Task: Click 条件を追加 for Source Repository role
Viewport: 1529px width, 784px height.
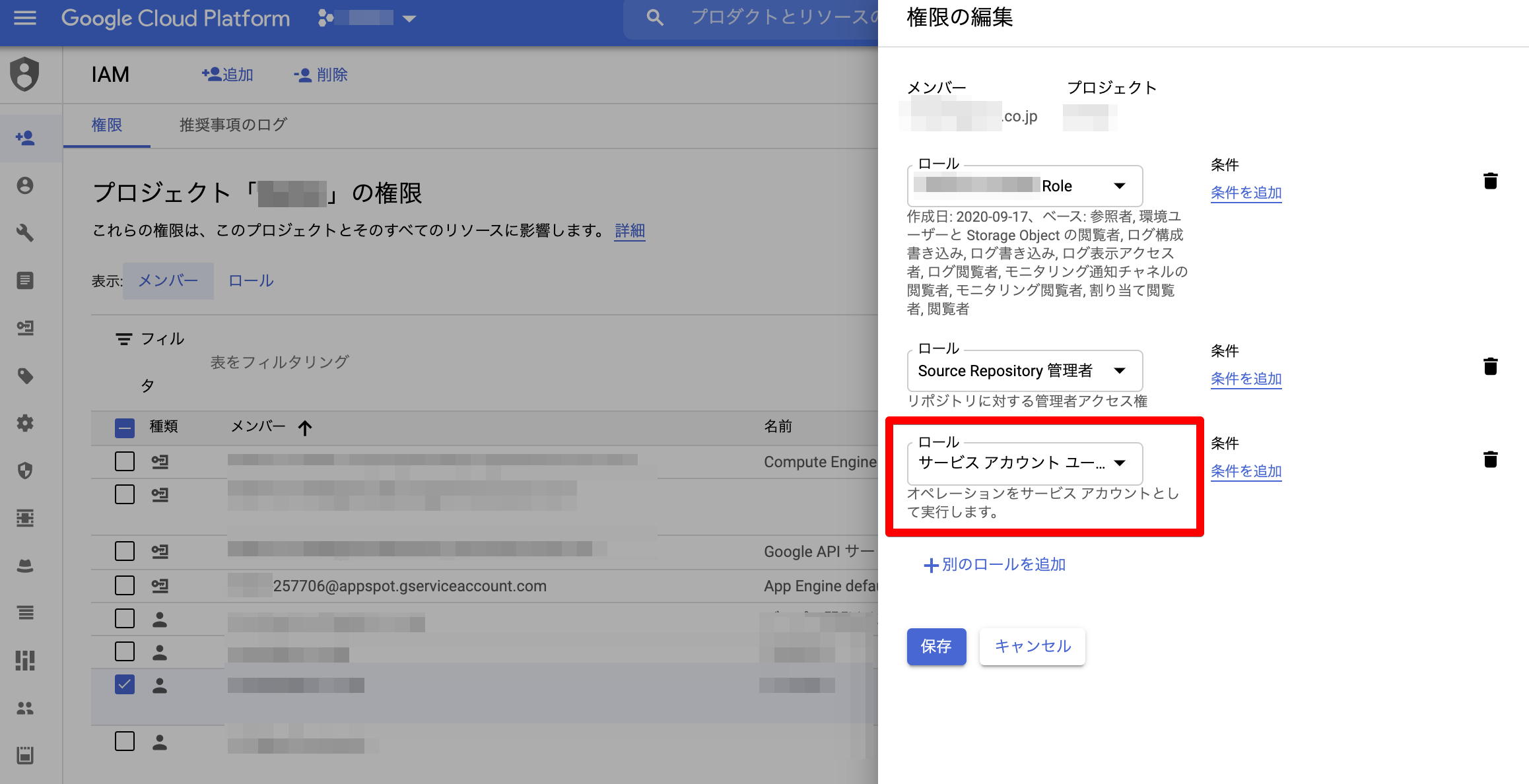Action: [x=1246, y=379]
